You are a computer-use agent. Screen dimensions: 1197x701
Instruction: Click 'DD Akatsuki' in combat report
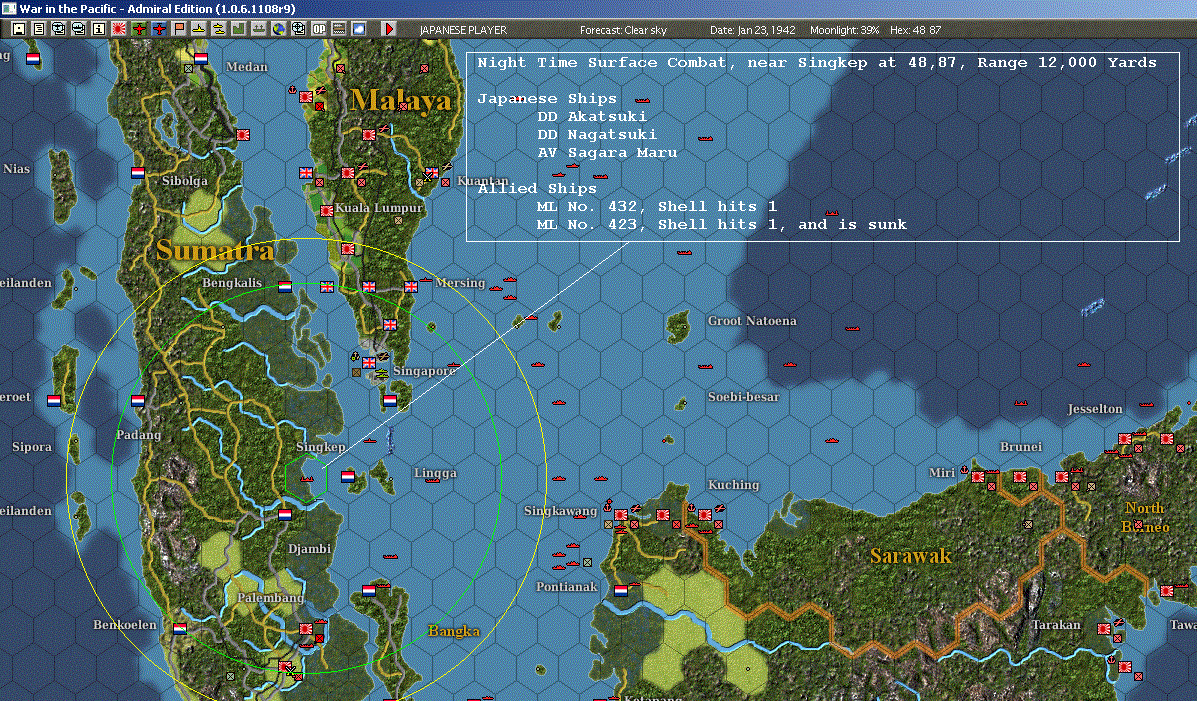coord(592,116)
